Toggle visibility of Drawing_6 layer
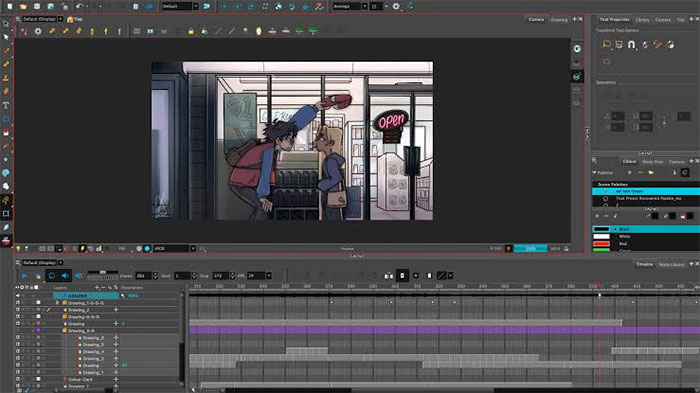 18,338
